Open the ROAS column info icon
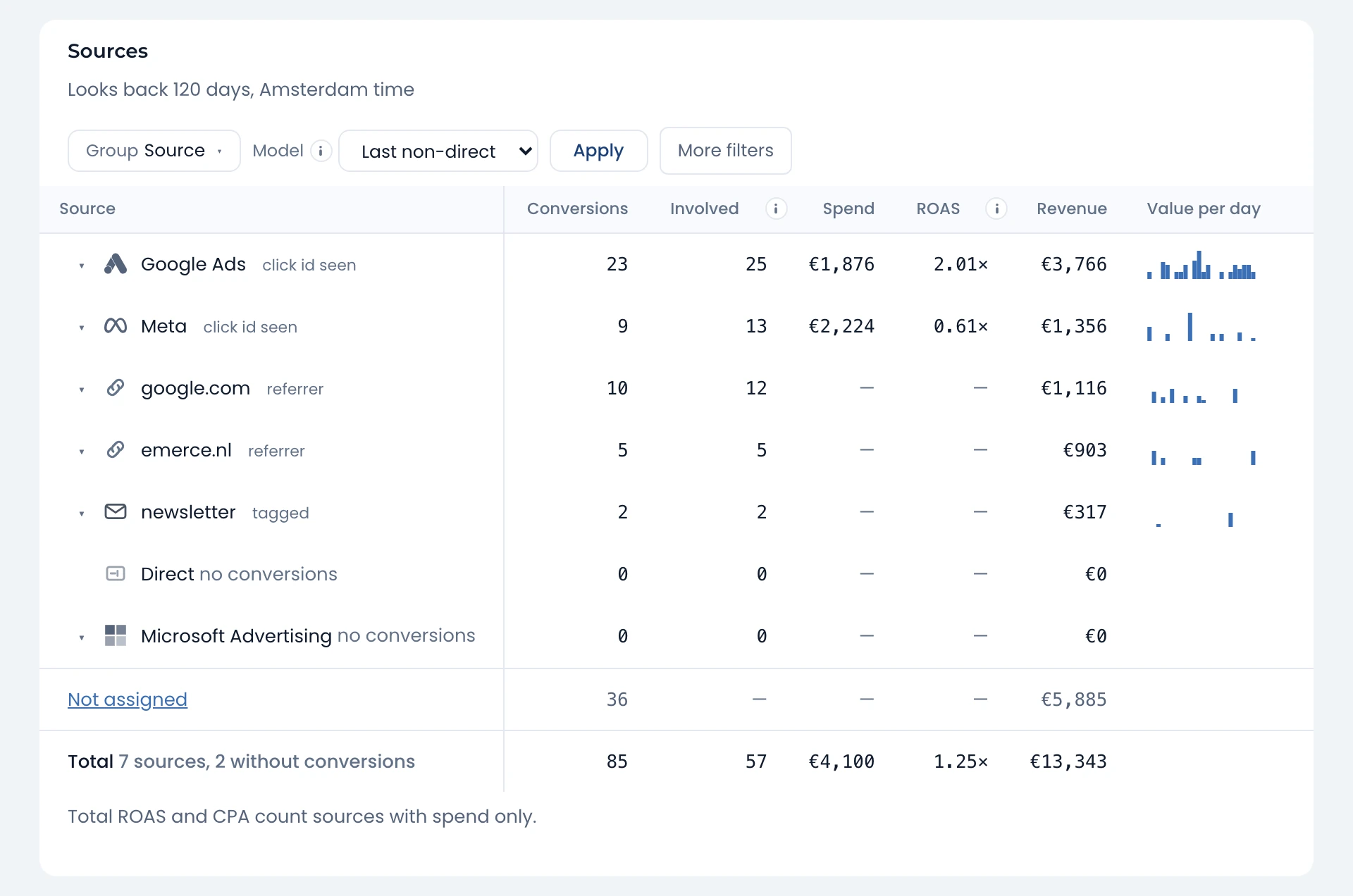The width and height of the screenshot is (1353, 896). click(996, 209)
